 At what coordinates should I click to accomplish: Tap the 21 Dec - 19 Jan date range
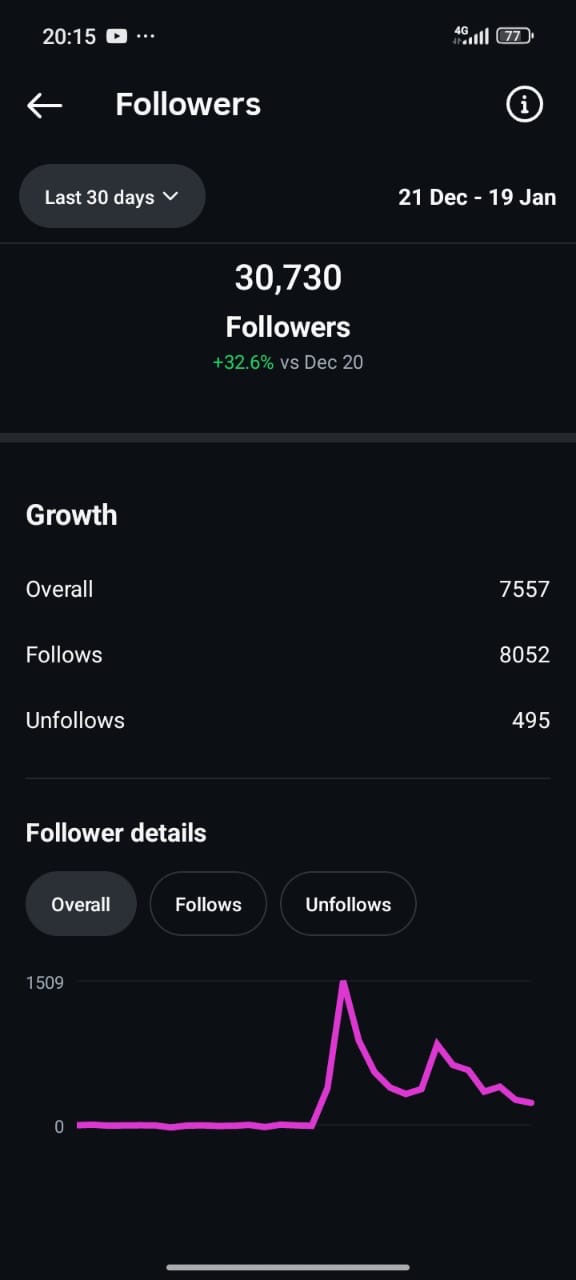477,197
